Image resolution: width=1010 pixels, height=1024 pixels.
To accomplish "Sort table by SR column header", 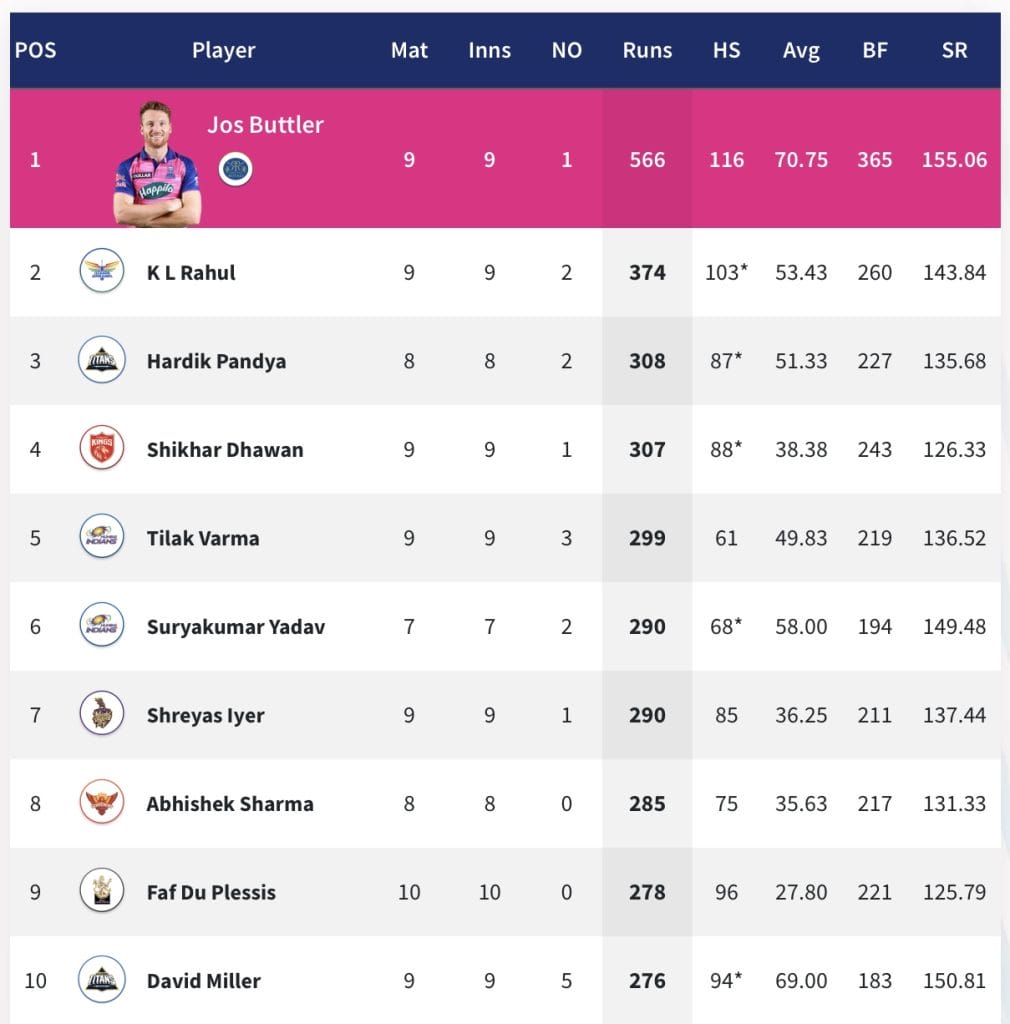I will pyautogui.click(x=954, y=50).
